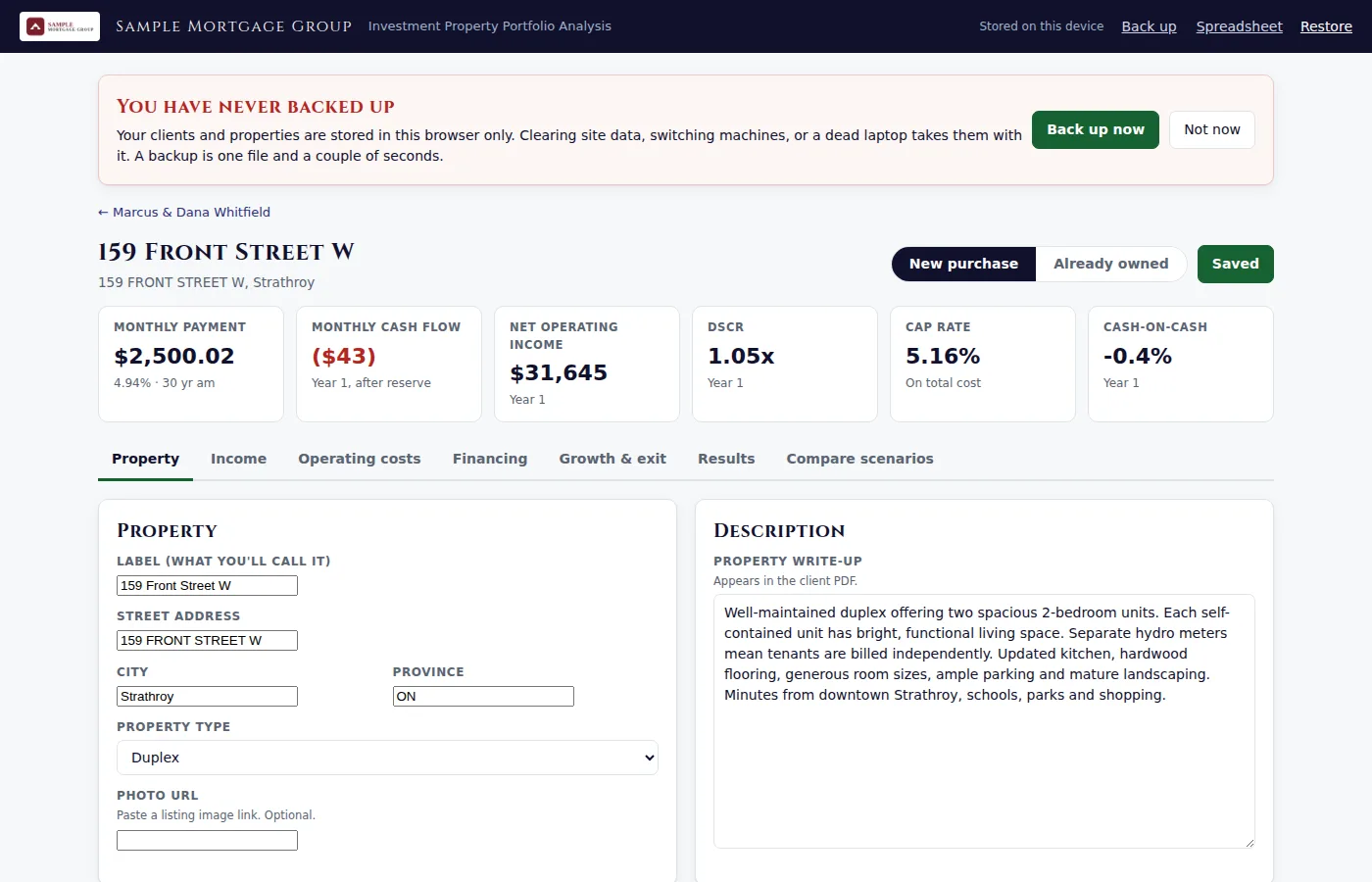Edit the Province input field
The height and width of the screenshot is (882, 1372).
point(483,696)
